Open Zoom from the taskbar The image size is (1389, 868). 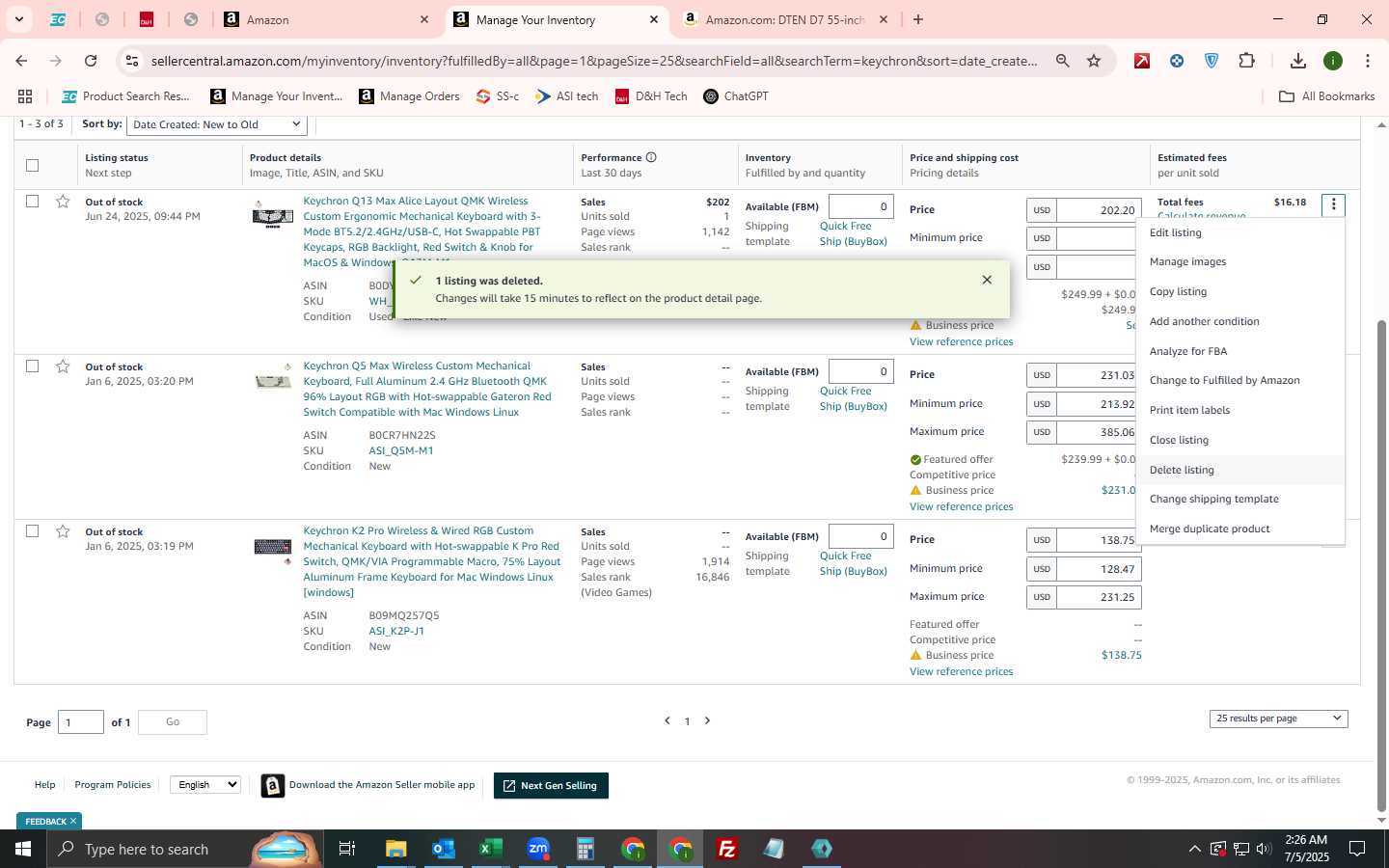(x=537, y=849)
